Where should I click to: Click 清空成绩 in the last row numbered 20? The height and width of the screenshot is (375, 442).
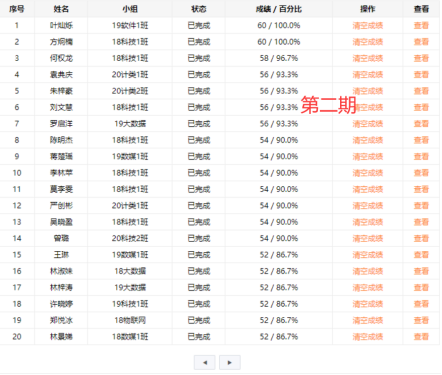368,337
